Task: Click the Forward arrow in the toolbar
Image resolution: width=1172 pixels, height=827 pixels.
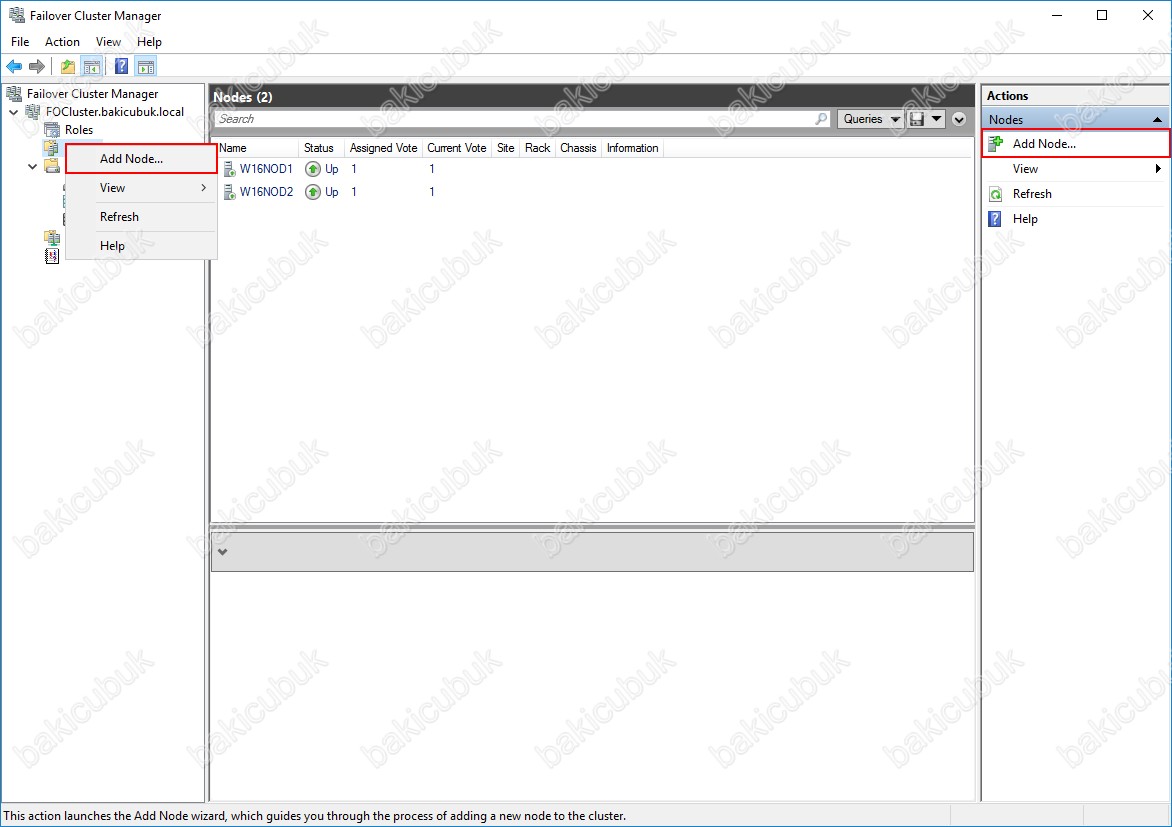Action: pyautogui.click(x=37, y=67)
